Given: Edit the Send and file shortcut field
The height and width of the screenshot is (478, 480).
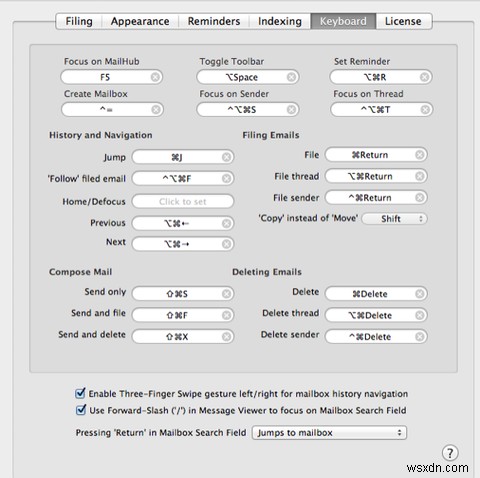Looking at the screenshot, I should point(183,315).
